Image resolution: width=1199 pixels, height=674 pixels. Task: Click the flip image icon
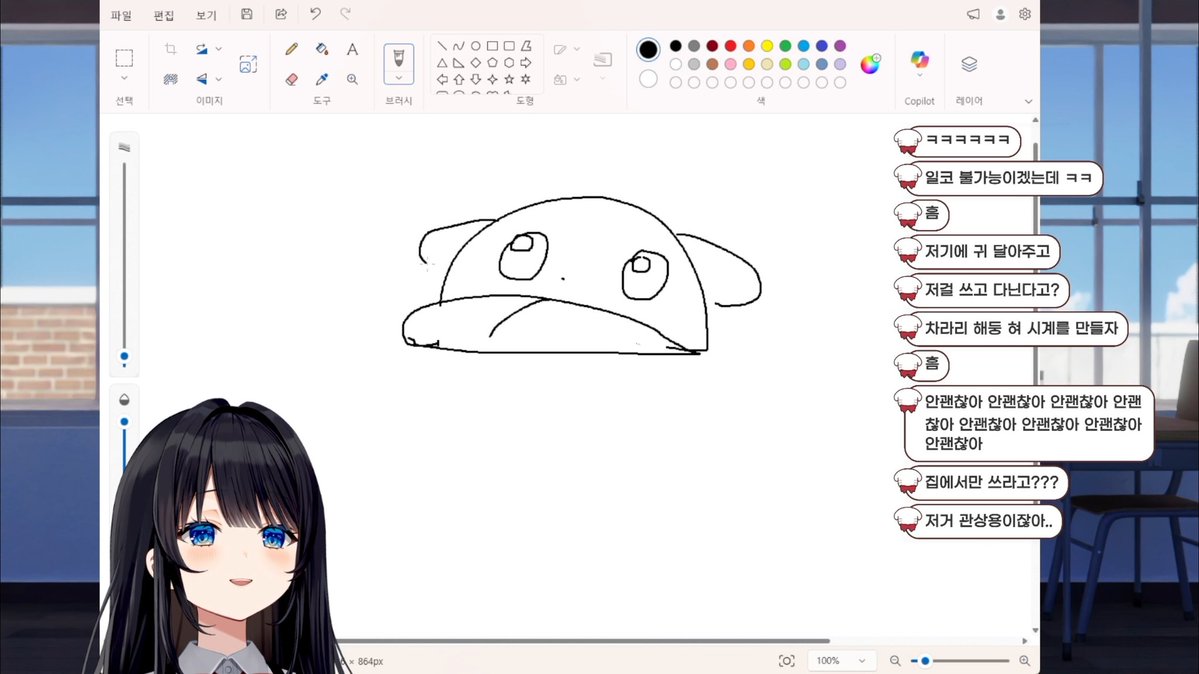[x=201, y=79]
